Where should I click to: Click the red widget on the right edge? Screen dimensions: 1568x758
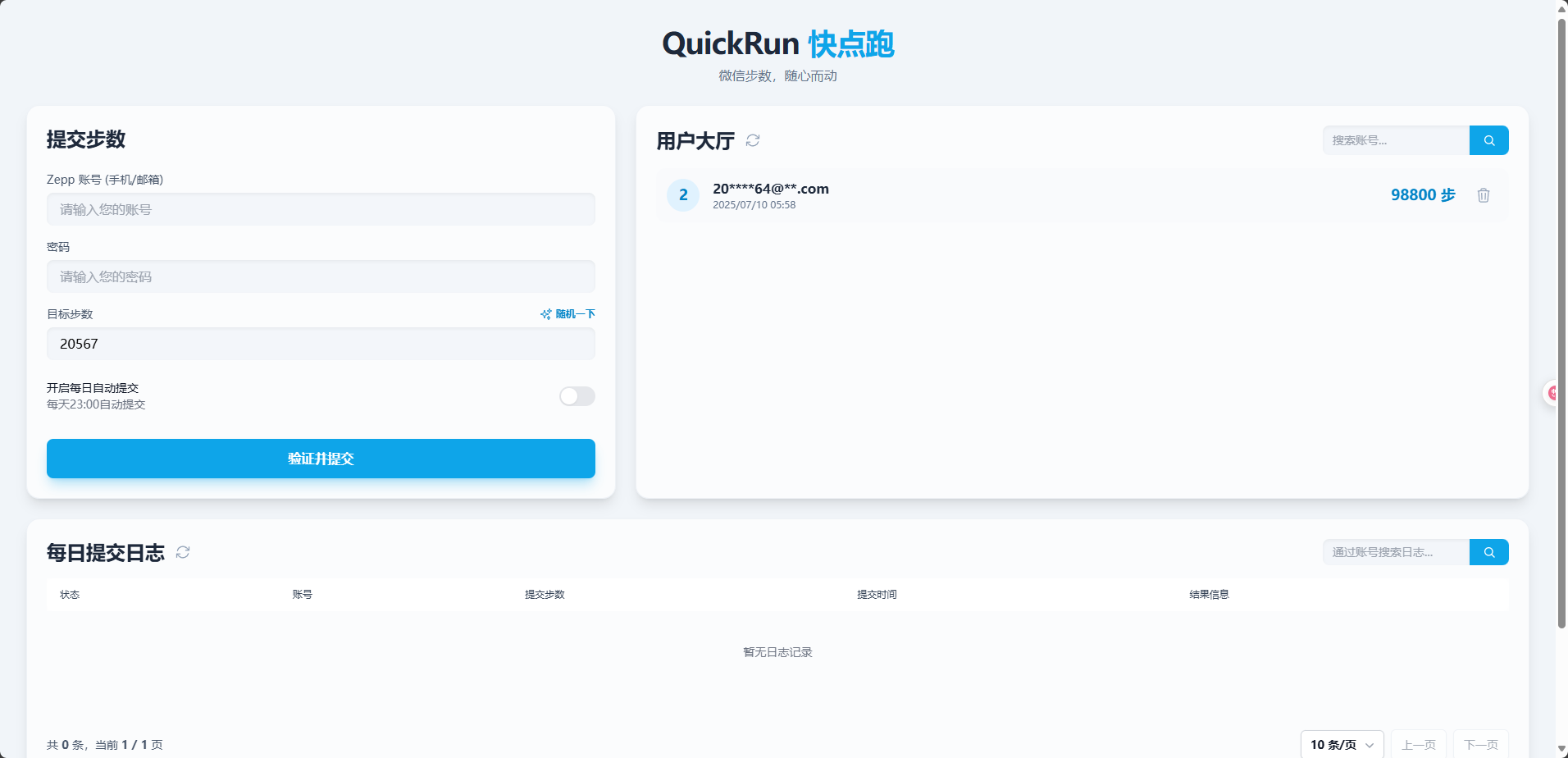pos(1552,394)
